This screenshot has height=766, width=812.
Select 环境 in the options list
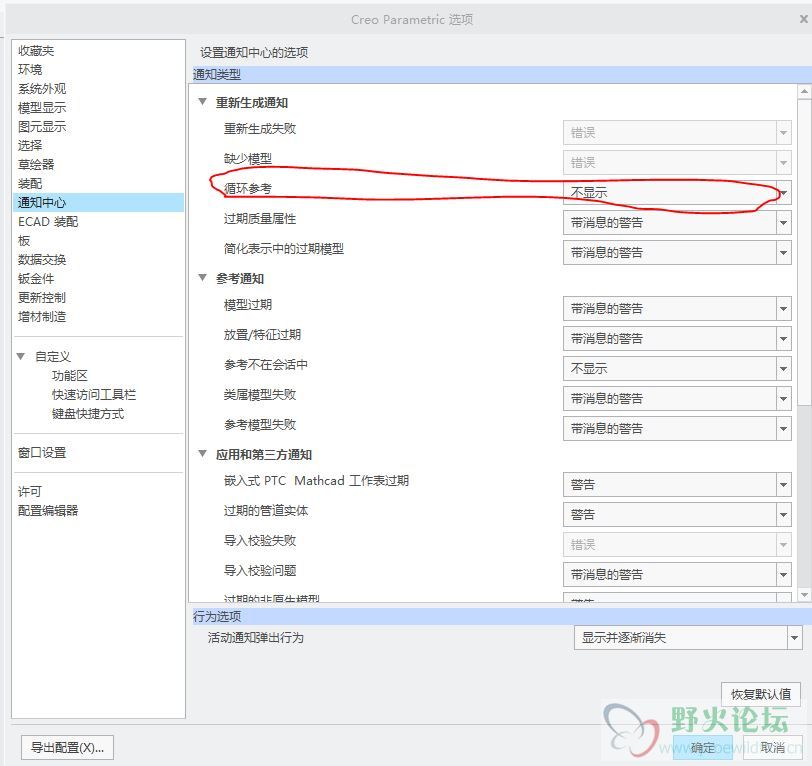[30, 69]
